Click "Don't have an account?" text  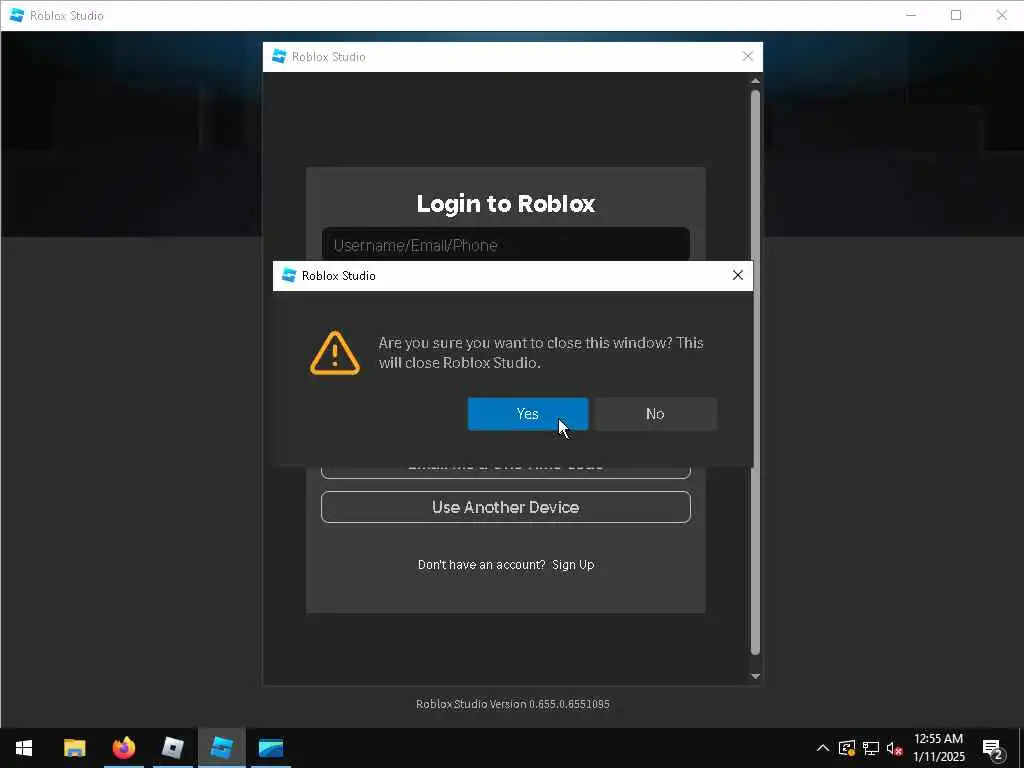(x=481, y=565)
